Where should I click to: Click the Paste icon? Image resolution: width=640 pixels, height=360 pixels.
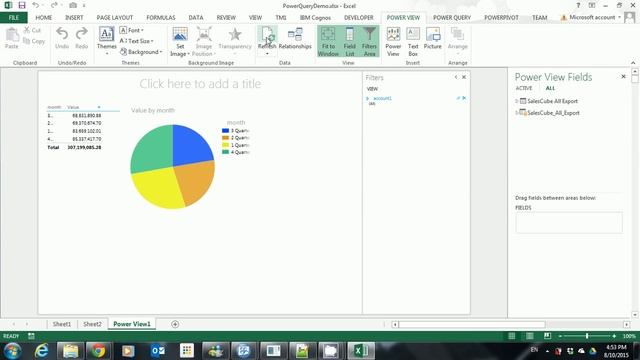point(12,36)
